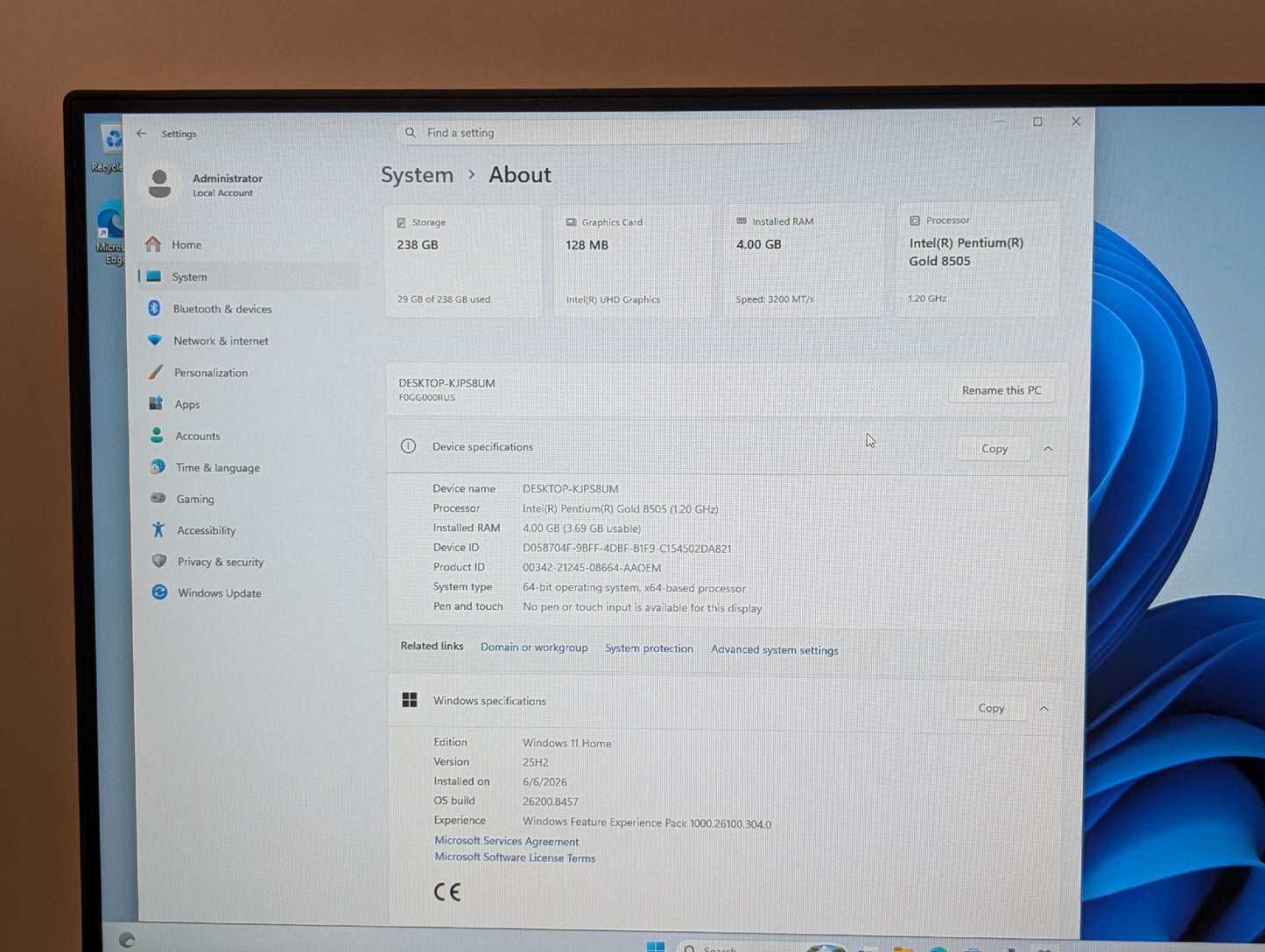Click the Bluetooth & devices icon
1265x952 pixels.
click(154, 308)
